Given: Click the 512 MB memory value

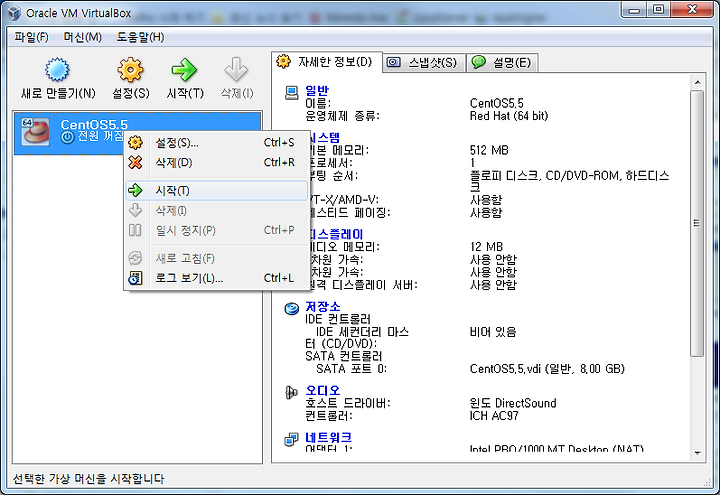Looking at the screenshot, I should tap(489, 150).
